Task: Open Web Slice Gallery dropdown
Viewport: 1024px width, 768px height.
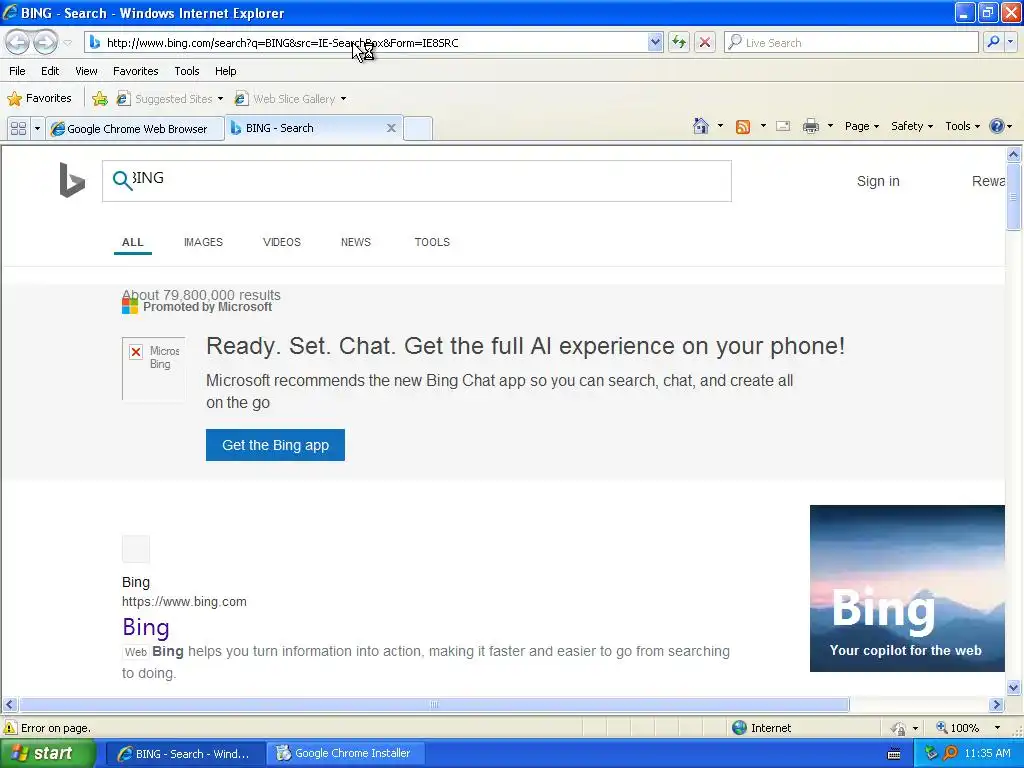Action: pos(291,99)
